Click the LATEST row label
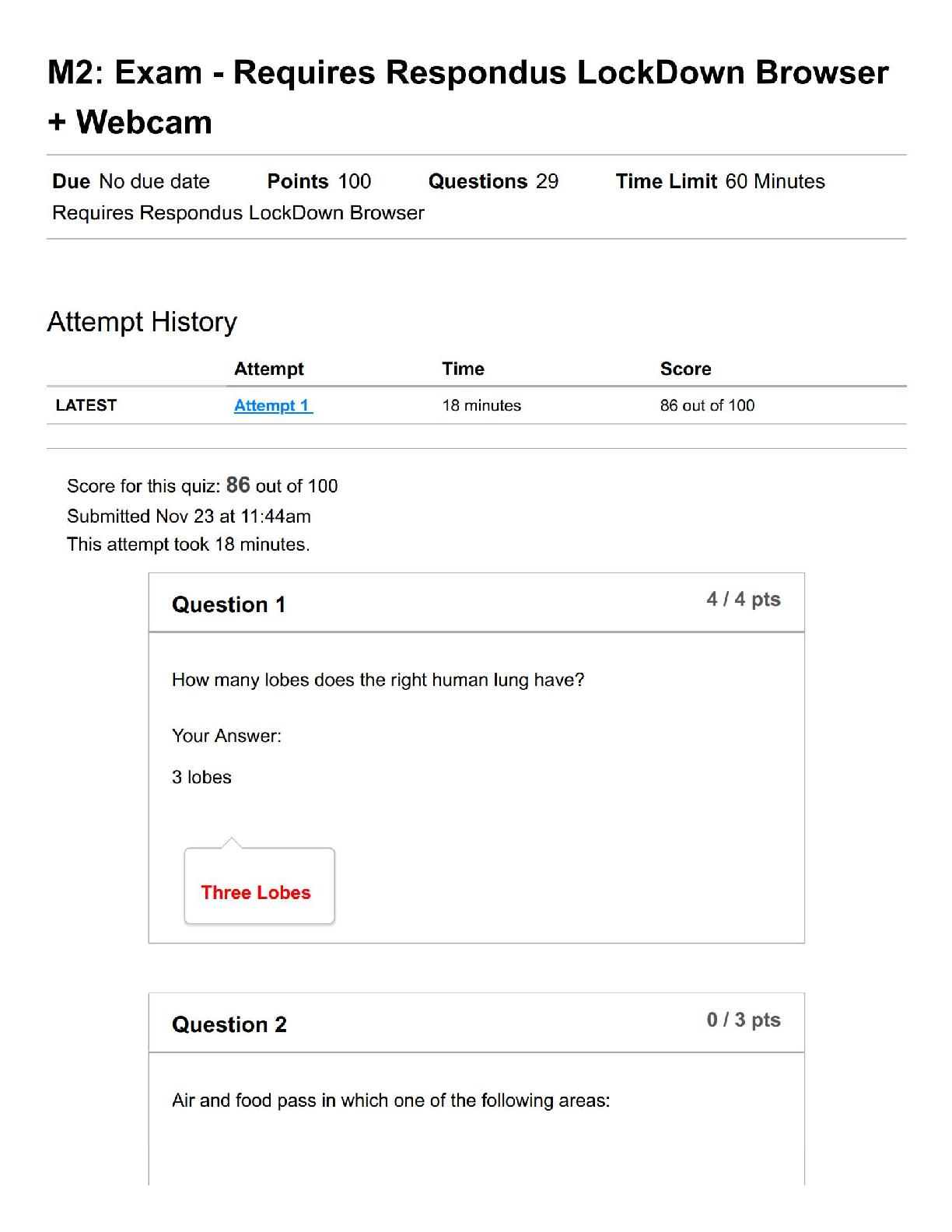 [x=86, y=405]
